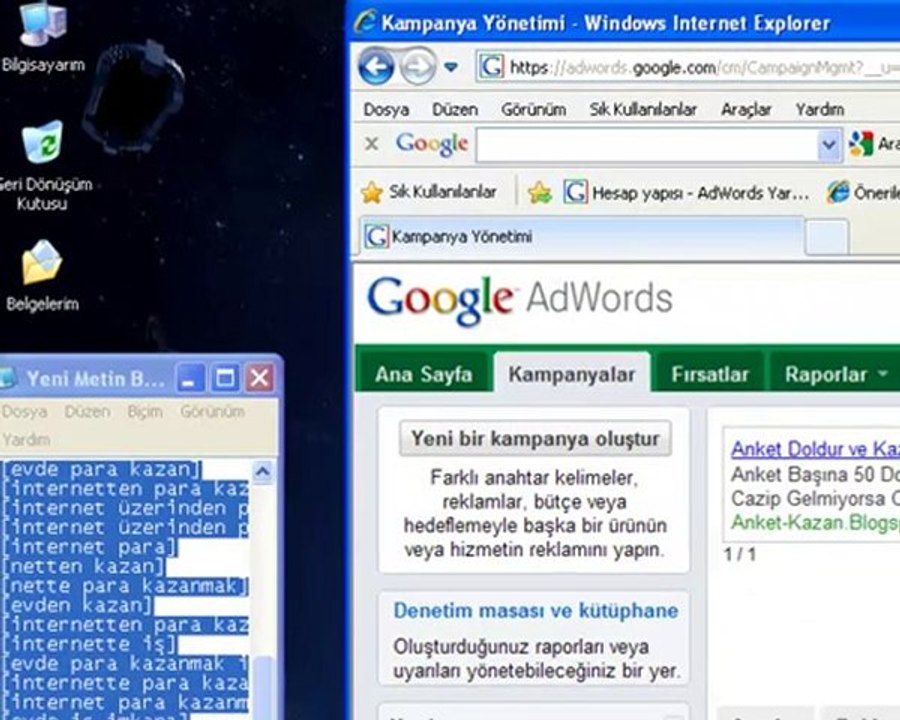This screenshot has height=720, width=900.
Task: Click the [evde para kazan] line
Action: (102, 470)
